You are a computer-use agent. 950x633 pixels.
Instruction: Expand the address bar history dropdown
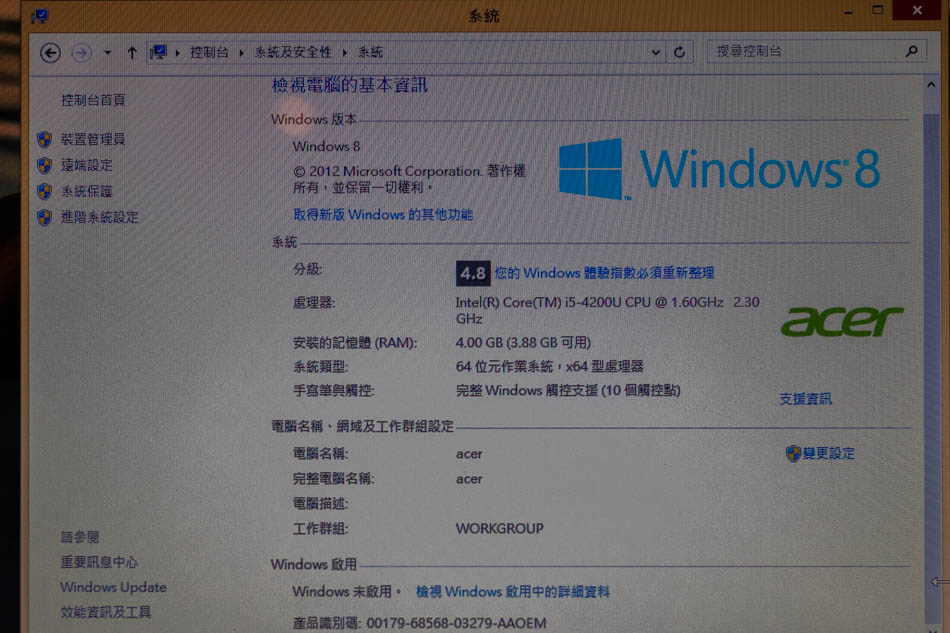click(656, 53)
